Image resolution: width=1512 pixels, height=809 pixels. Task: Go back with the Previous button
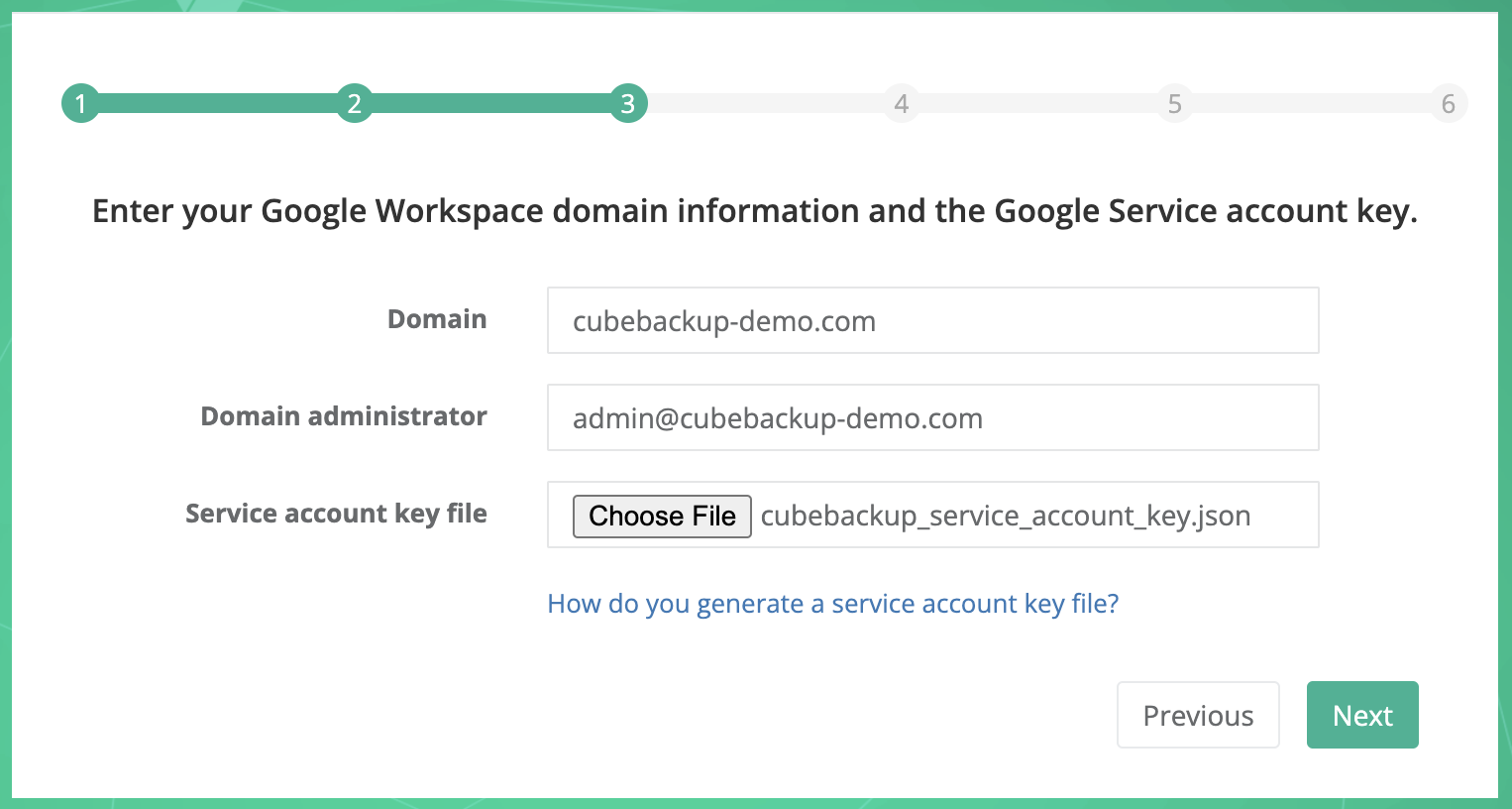click(1198, 715)
